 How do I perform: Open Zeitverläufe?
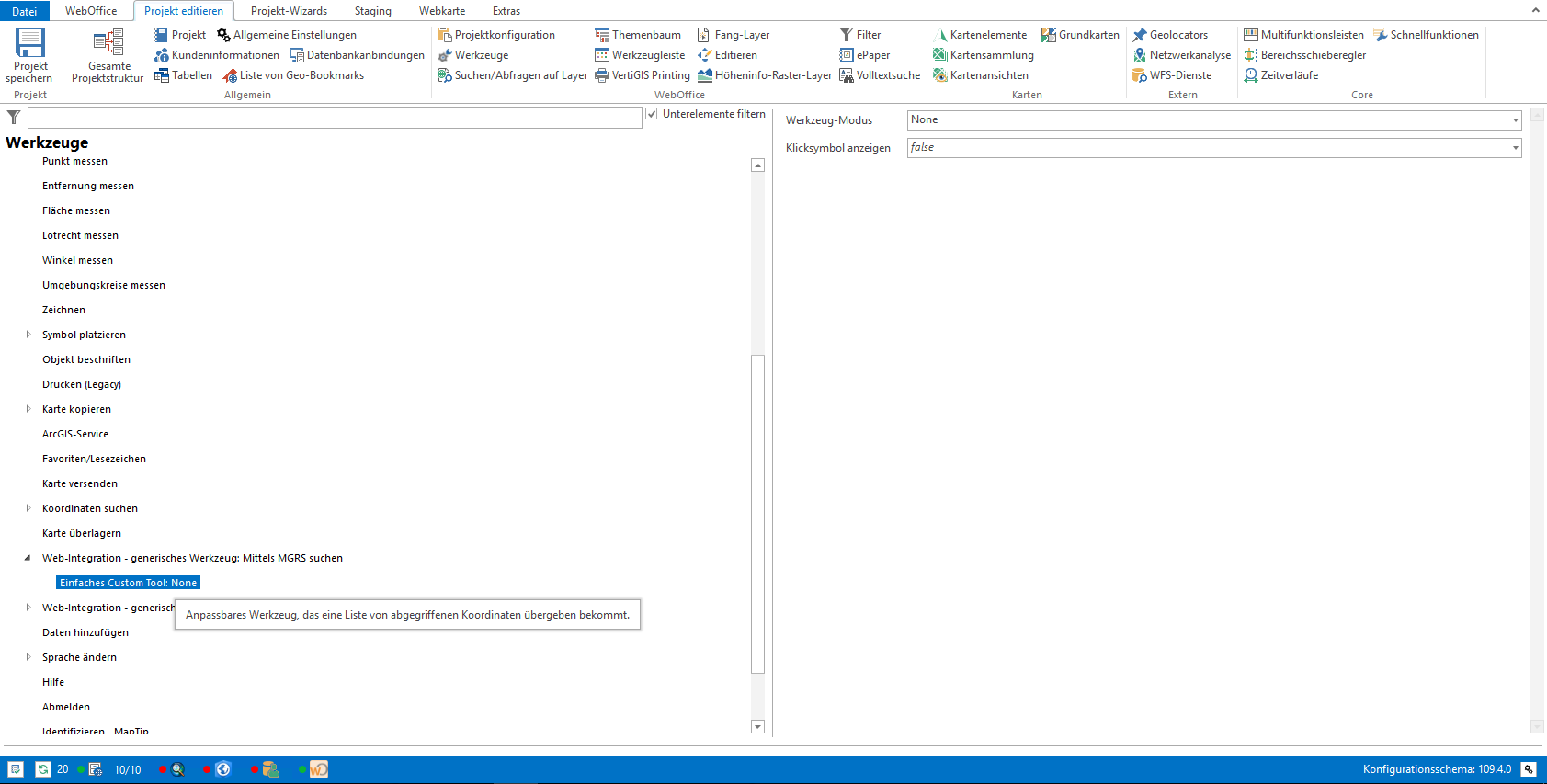tap(1281, 75)
